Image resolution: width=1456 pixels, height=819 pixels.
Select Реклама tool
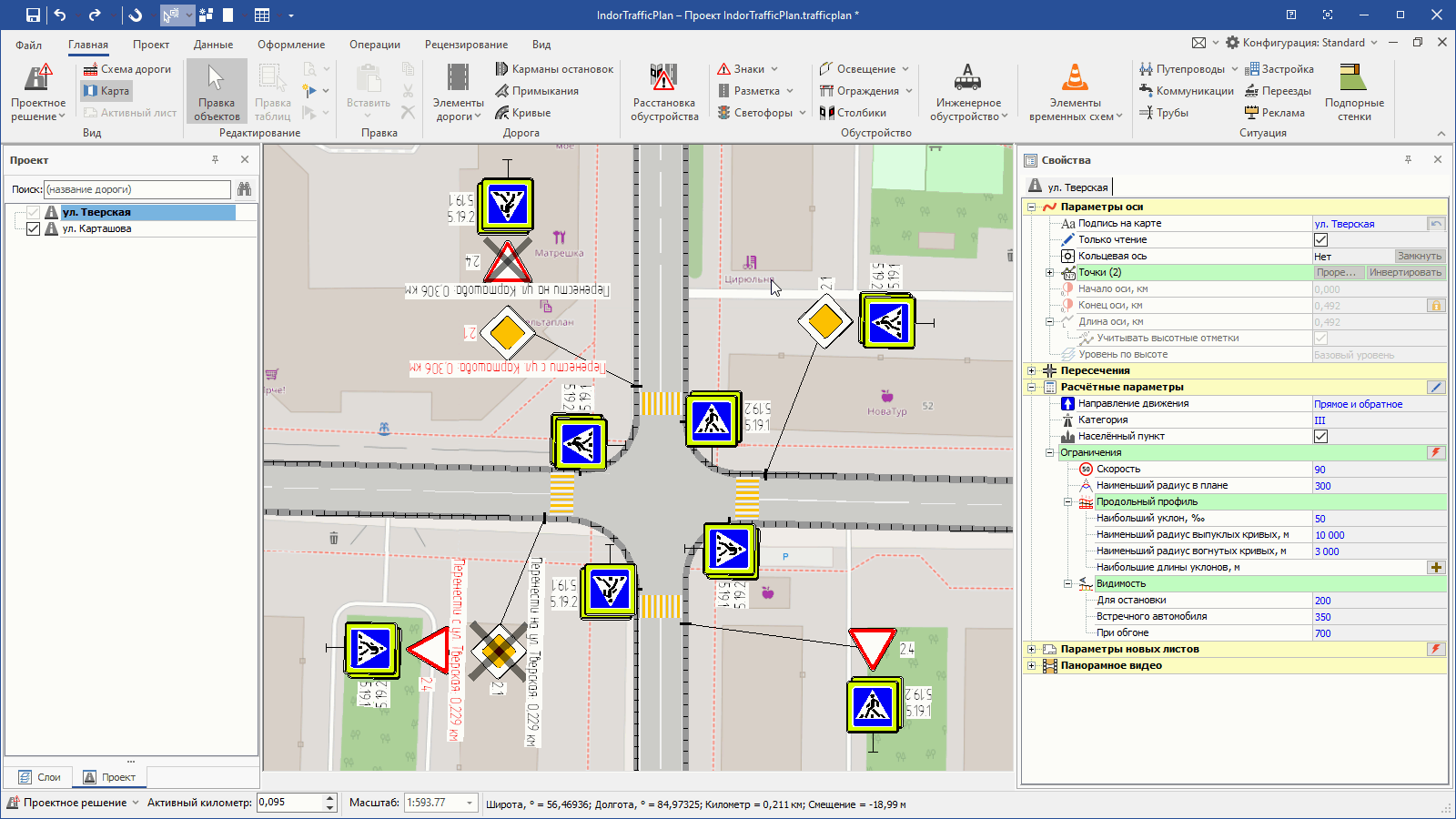tap(1275, 113)
